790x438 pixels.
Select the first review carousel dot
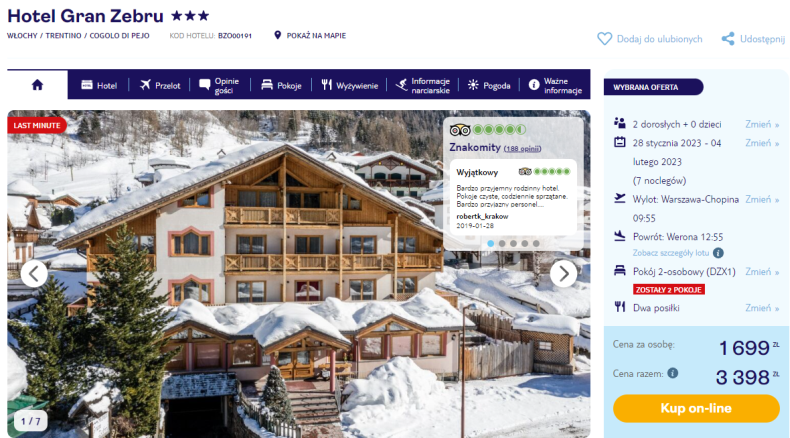[x=491, y=243]
